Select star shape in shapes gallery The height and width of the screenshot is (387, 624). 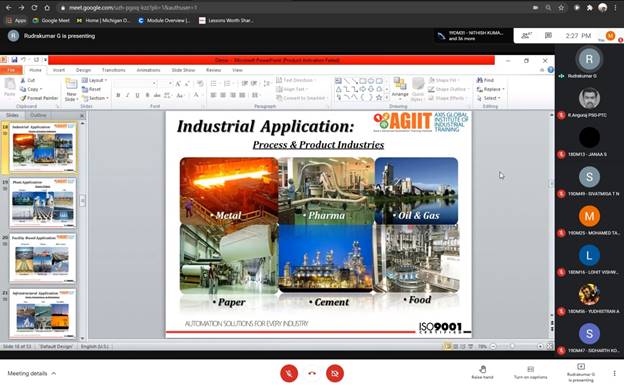pos(379,97)
